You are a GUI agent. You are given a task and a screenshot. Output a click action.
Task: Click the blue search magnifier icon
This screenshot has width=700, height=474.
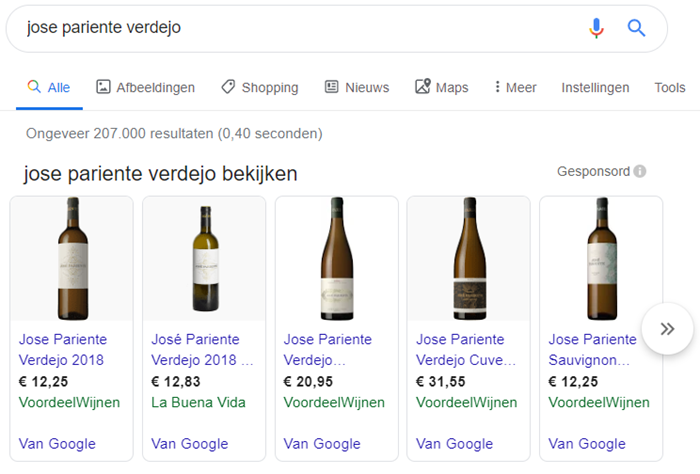coord(637,28)
